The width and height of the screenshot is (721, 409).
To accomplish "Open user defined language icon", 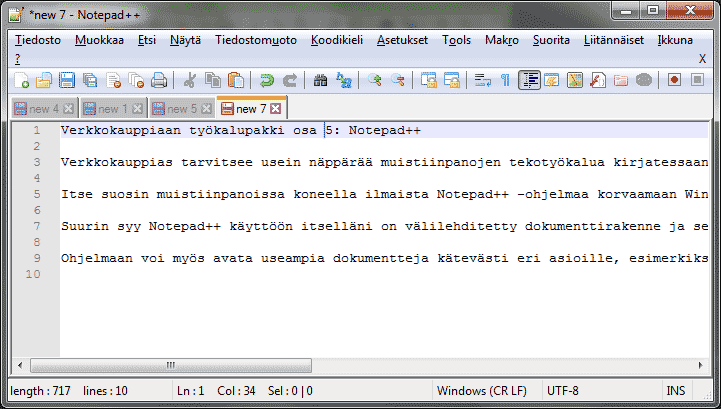I will pyautogui.click(x=551, y=80).
